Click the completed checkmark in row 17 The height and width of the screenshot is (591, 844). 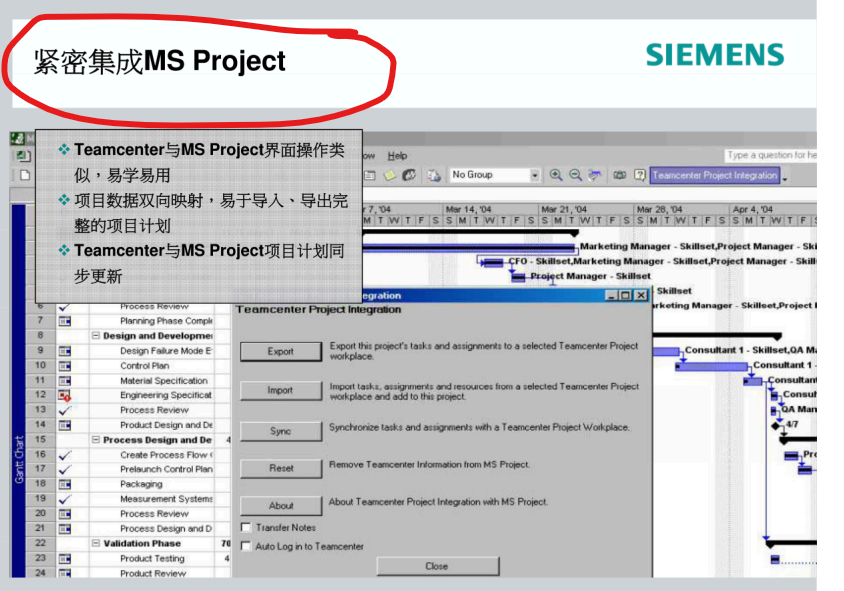pyautogui.click(x=65, y=470)
